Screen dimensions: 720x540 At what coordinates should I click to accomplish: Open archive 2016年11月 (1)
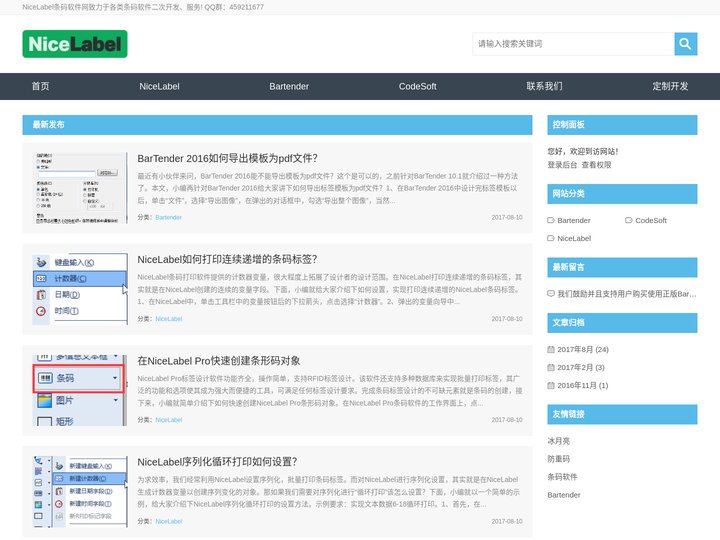583,385
